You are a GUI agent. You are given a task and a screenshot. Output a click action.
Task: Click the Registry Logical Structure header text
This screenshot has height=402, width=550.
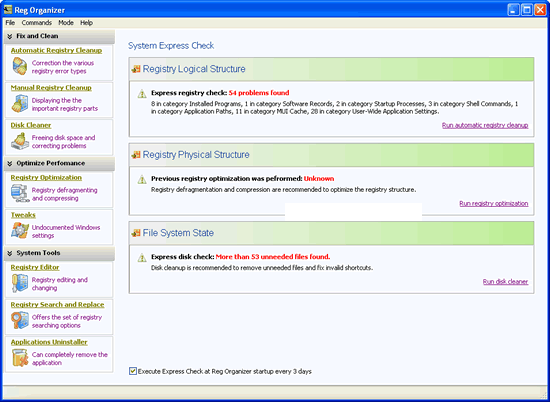coord(194,69)
